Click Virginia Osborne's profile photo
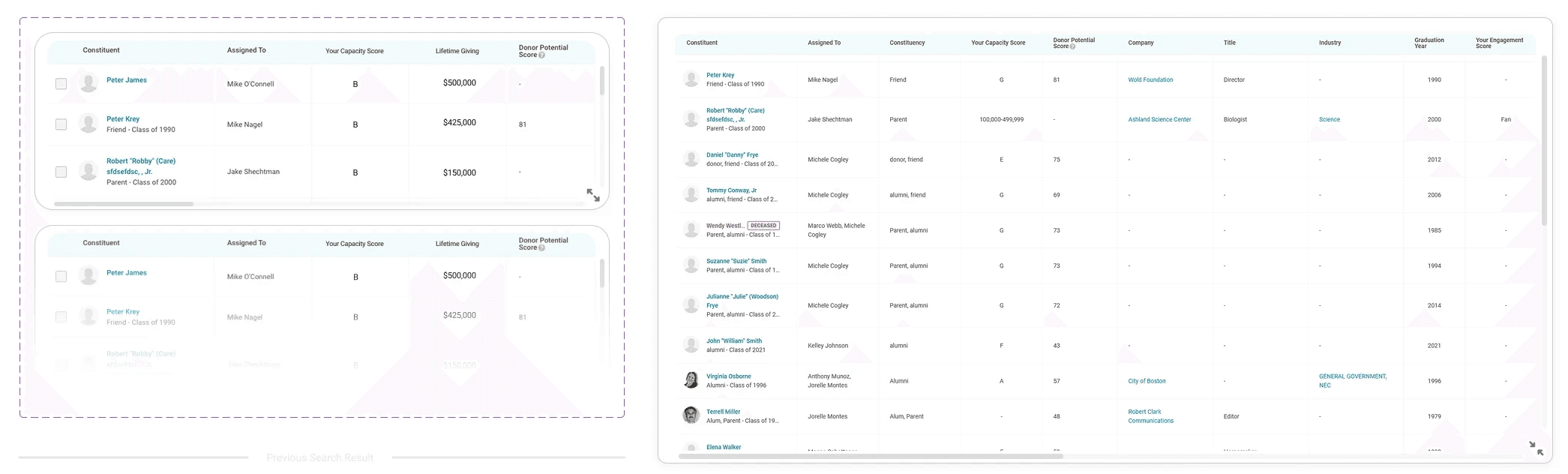The image size is (1568, 474). coord(691,379)
